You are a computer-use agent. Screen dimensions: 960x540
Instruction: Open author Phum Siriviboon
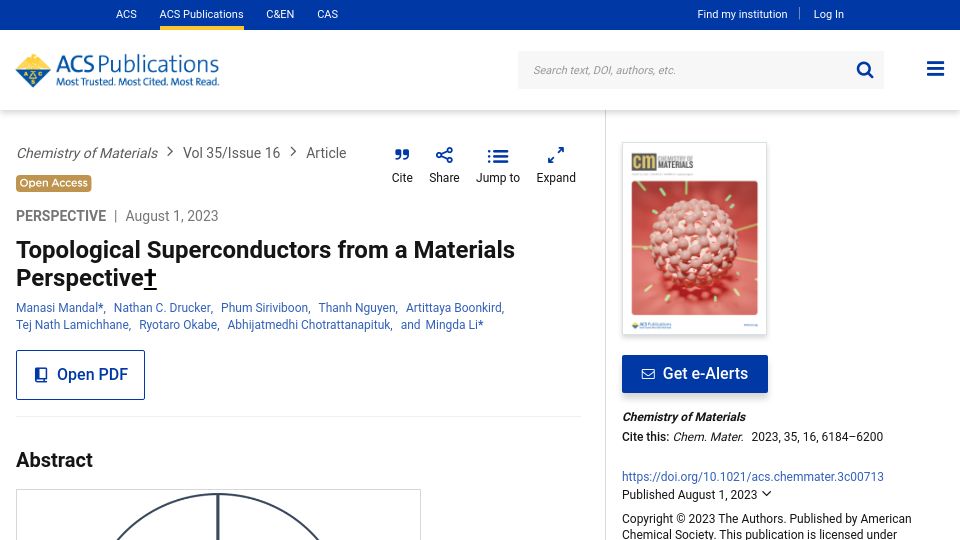[264, 307]
